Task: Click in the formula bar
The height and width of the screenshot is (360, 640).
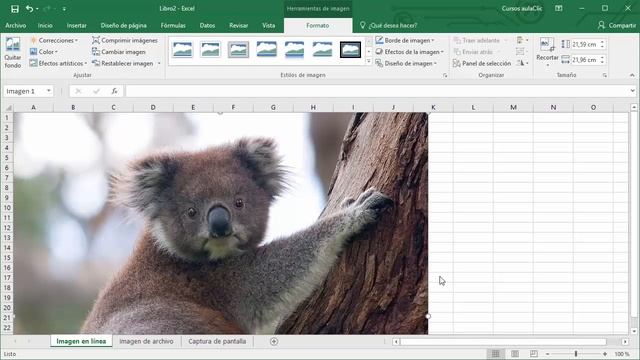Action: click(x=376, y=91)
